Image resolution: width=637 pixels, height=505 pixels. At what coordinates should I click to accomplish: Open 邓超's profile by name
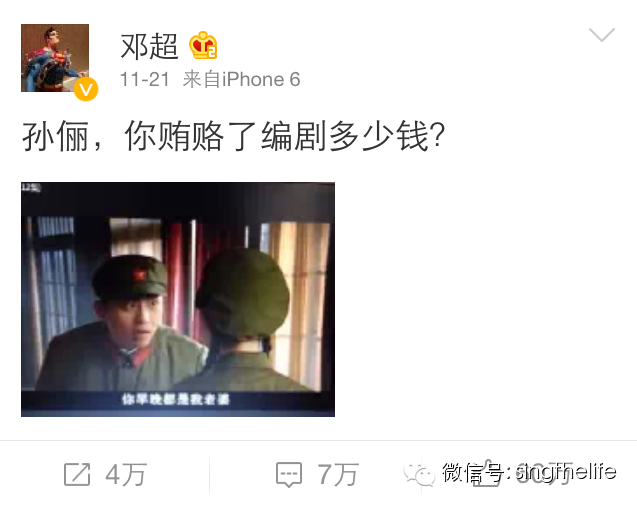(x=149, y=46)
